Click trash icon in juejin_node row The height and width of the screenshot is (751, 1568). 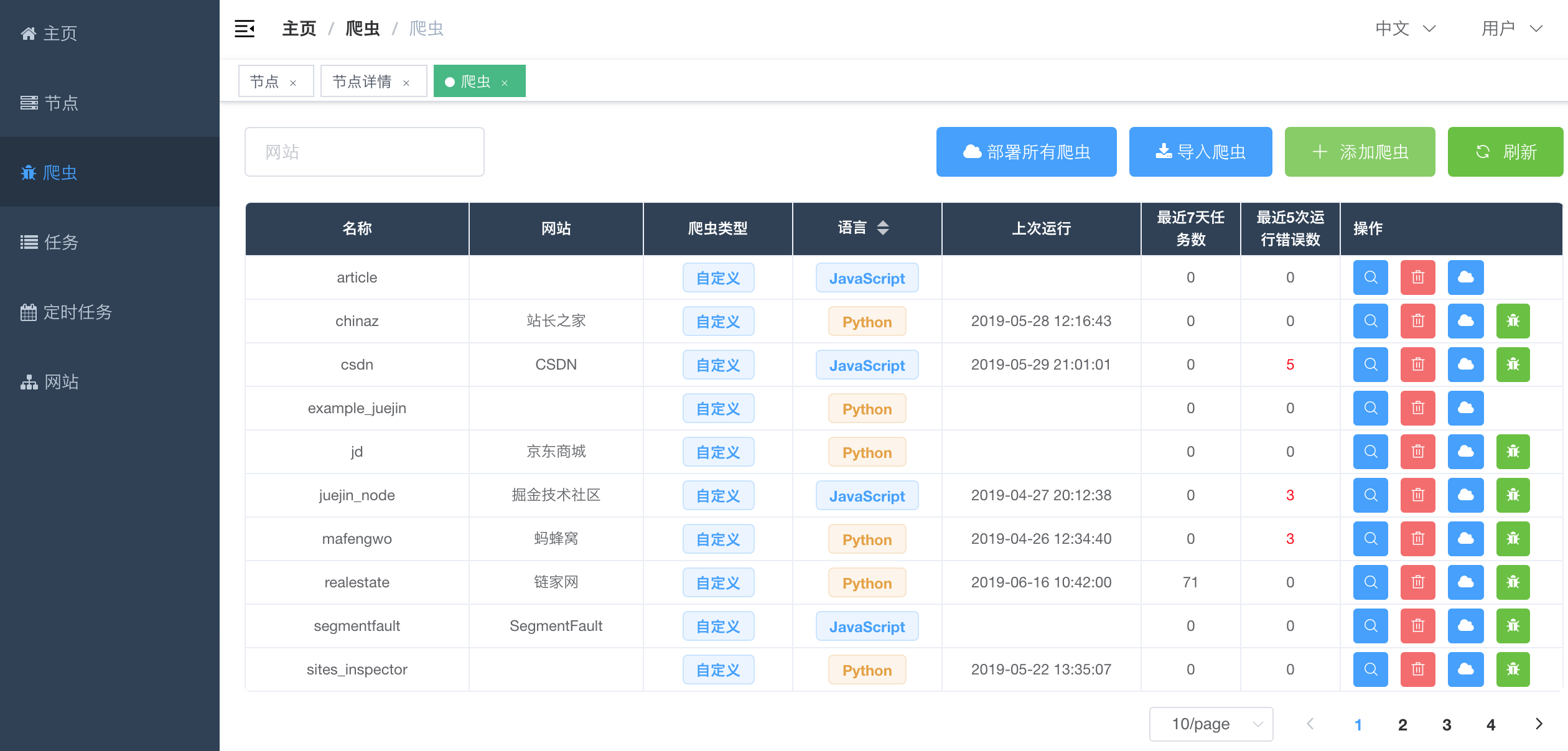pos(1417,495)
